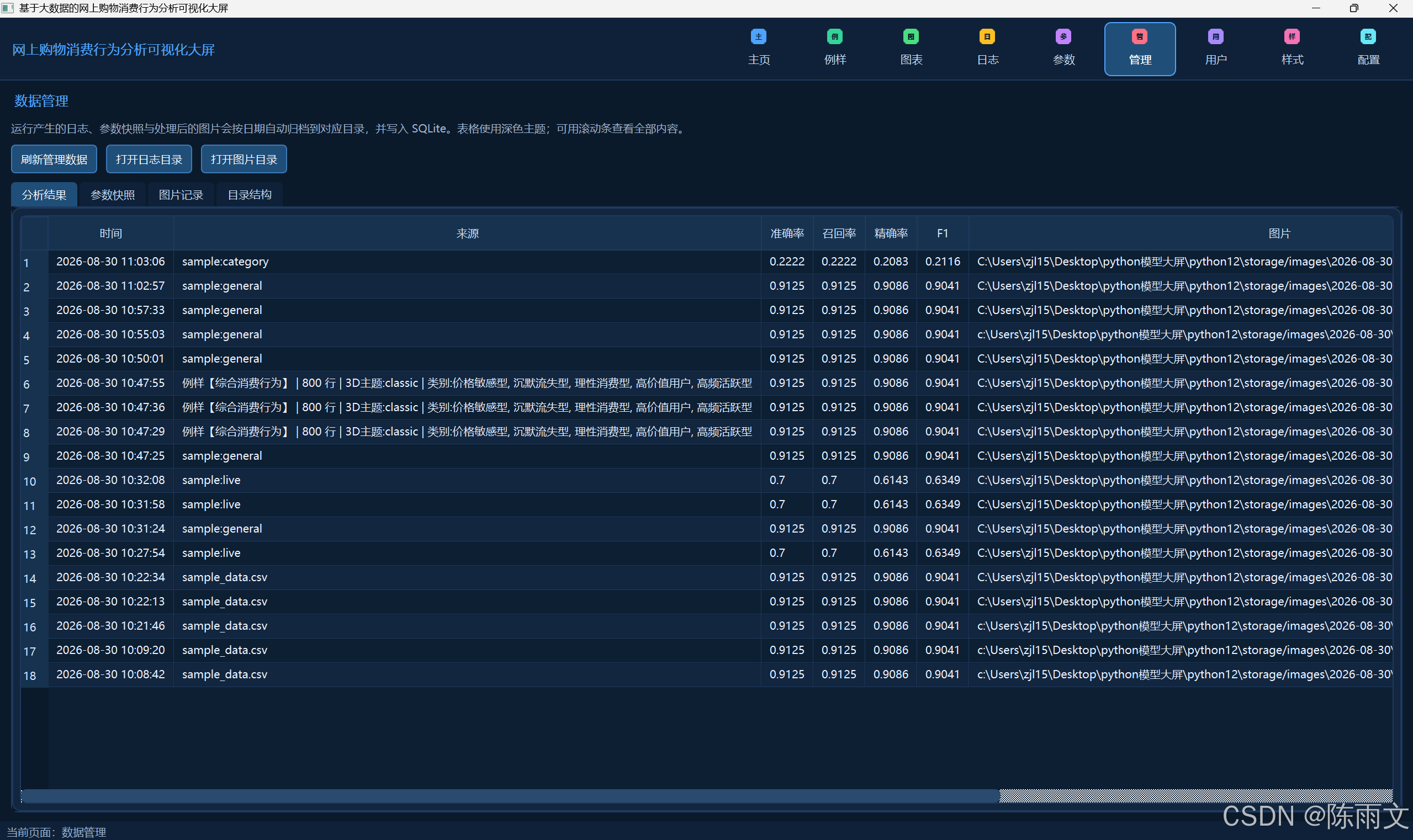
Task: Click the app icon in the title bar
Action: click(7, 8)
